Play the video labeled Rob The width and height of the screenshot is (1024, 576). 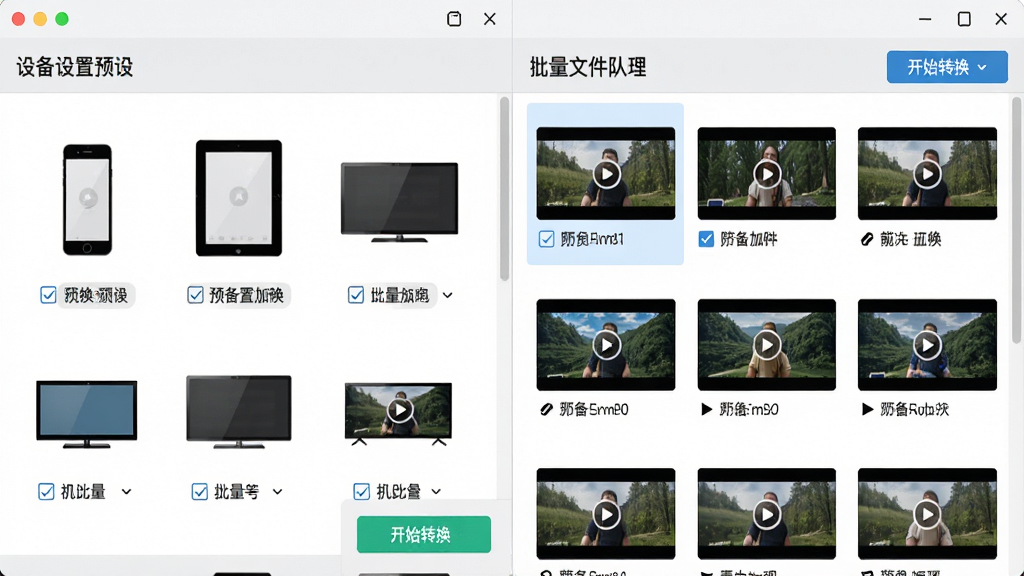point(927,345)
